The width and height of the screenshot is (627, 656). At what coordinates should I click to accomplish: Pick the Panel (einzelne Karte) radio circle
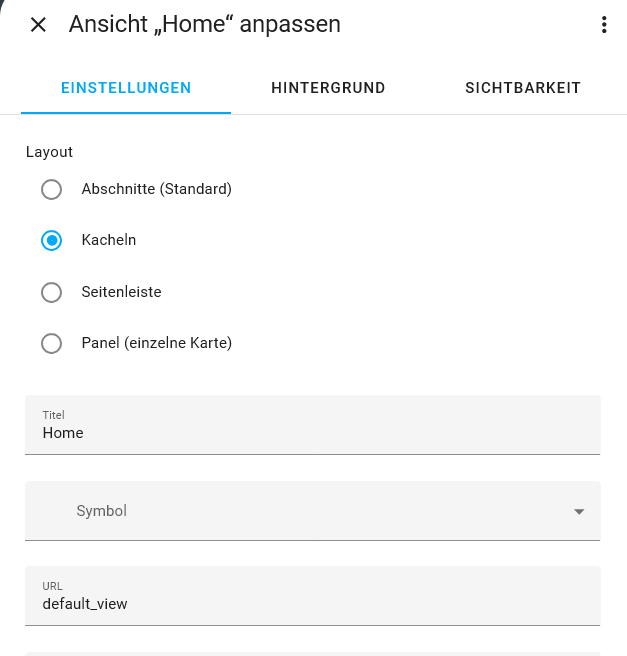(x=51, y=344)
